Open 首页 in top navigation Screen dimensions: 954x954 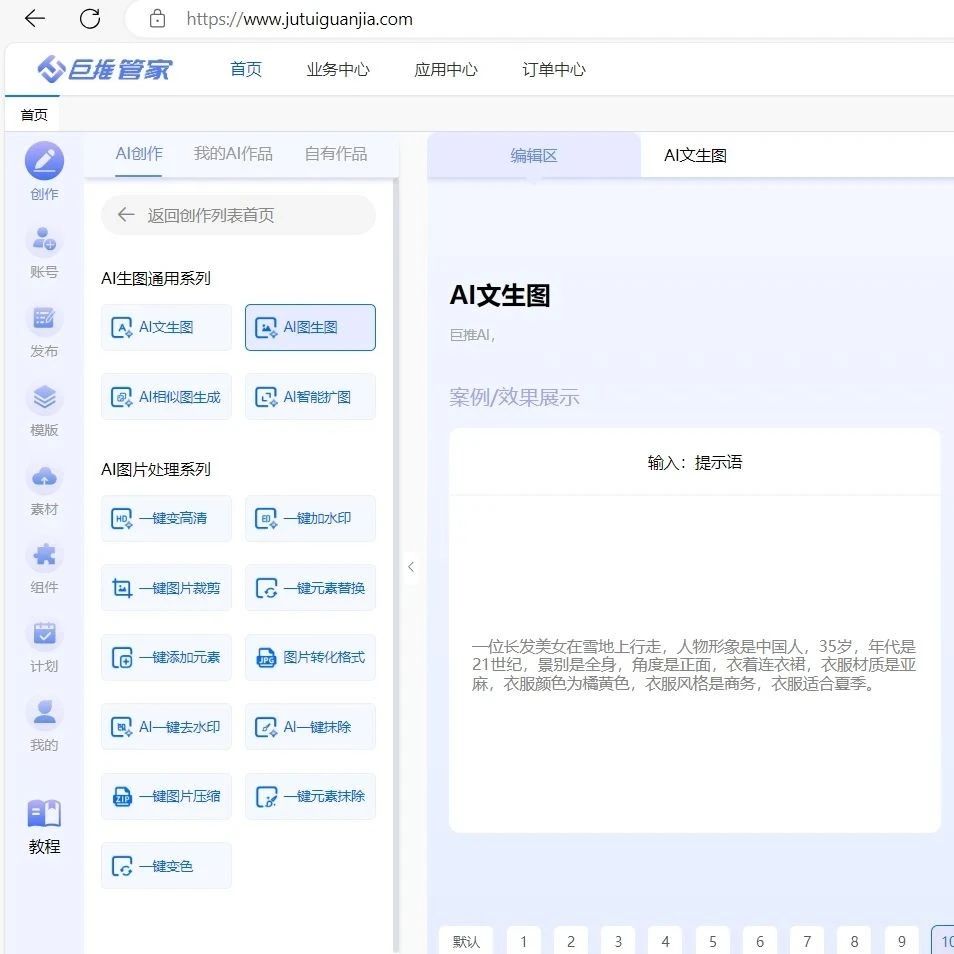(246, 69)
